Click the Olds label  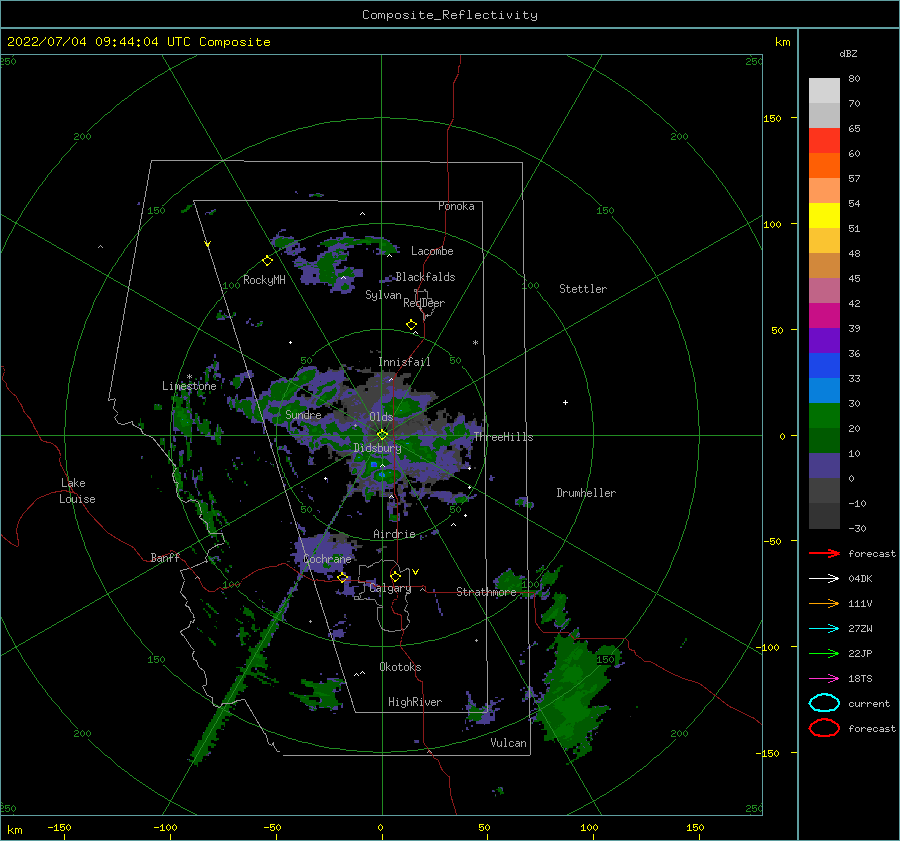coord(381,417)
